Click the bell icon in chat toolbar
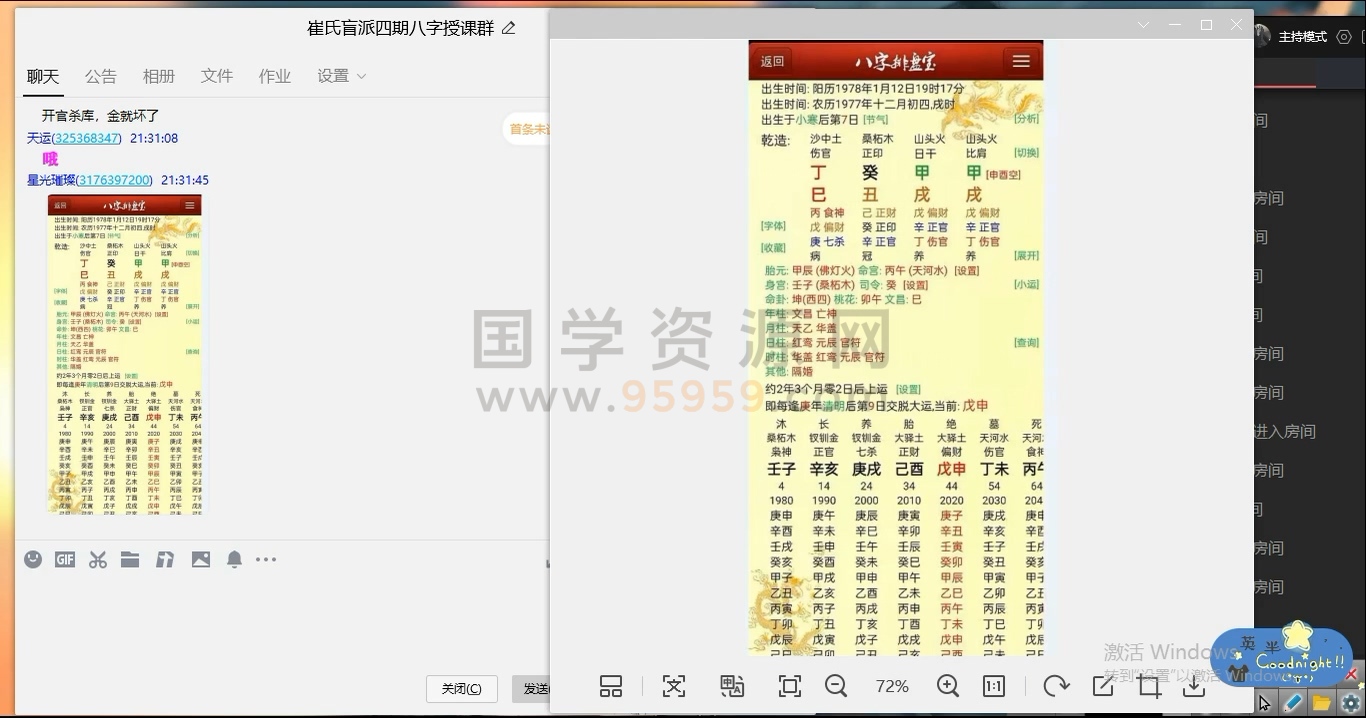 coord(234,560)
